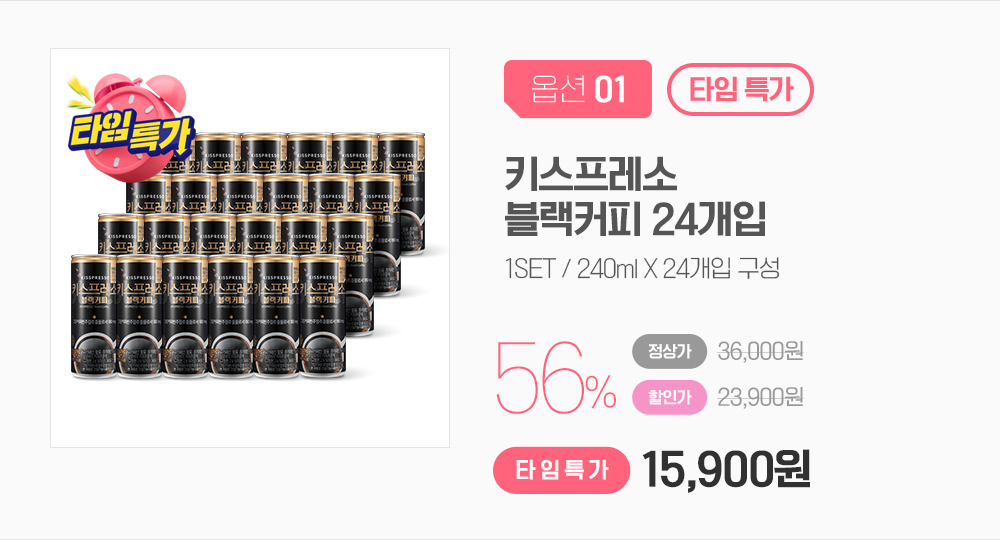
Task: Click the front-right can in the bottom row
Action: 323,316
